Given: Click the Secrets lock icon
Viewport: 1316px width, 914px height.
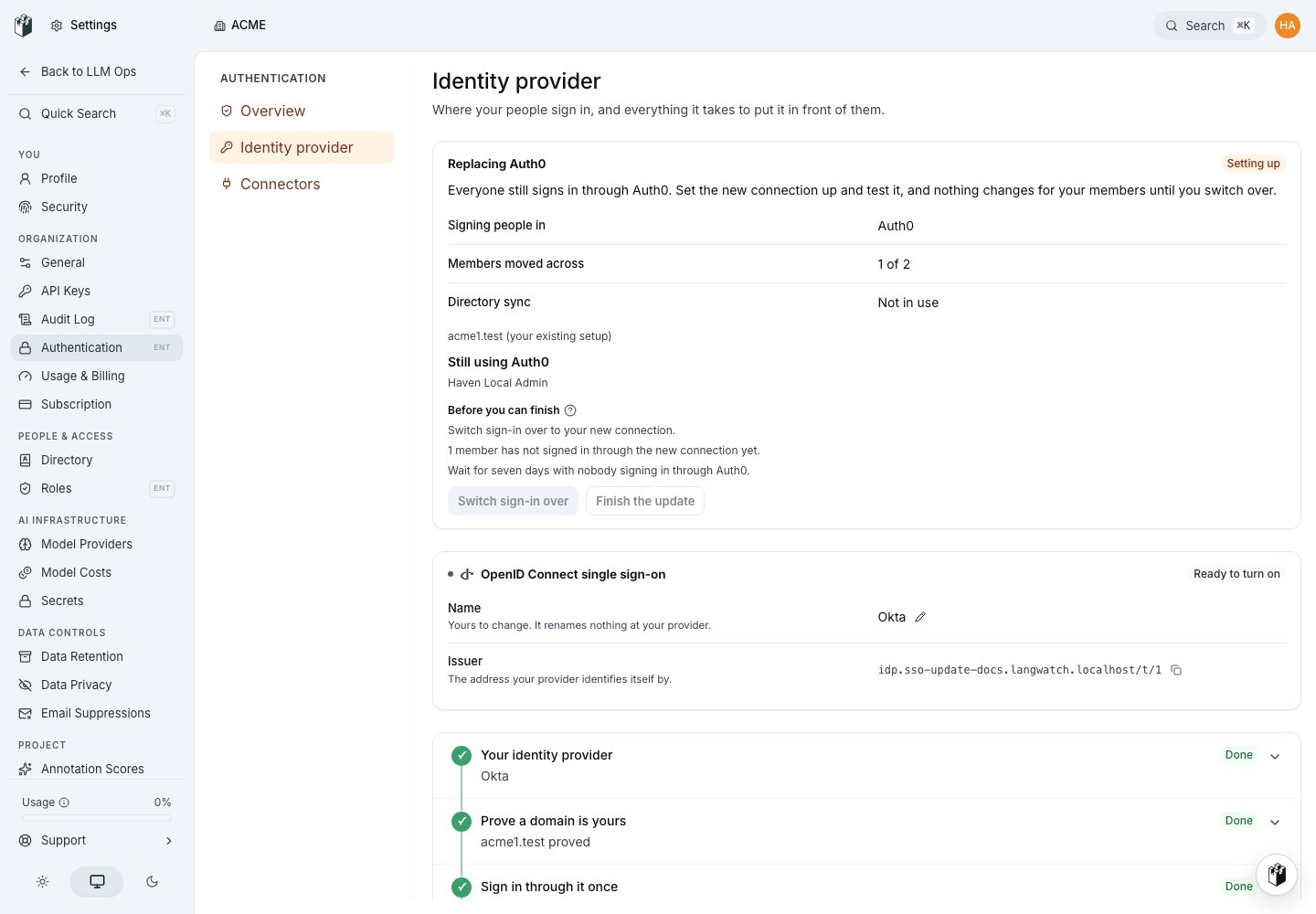Looking at the screenshot, I should click(x=26, y=600).
